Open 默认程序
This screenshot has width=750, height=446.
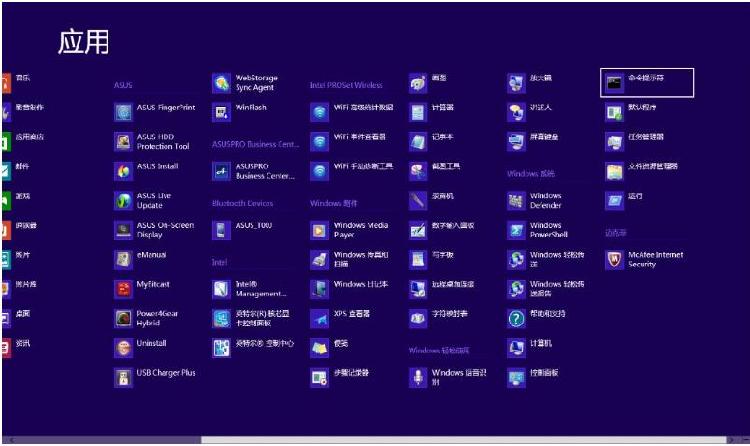(x=631, y=112)
